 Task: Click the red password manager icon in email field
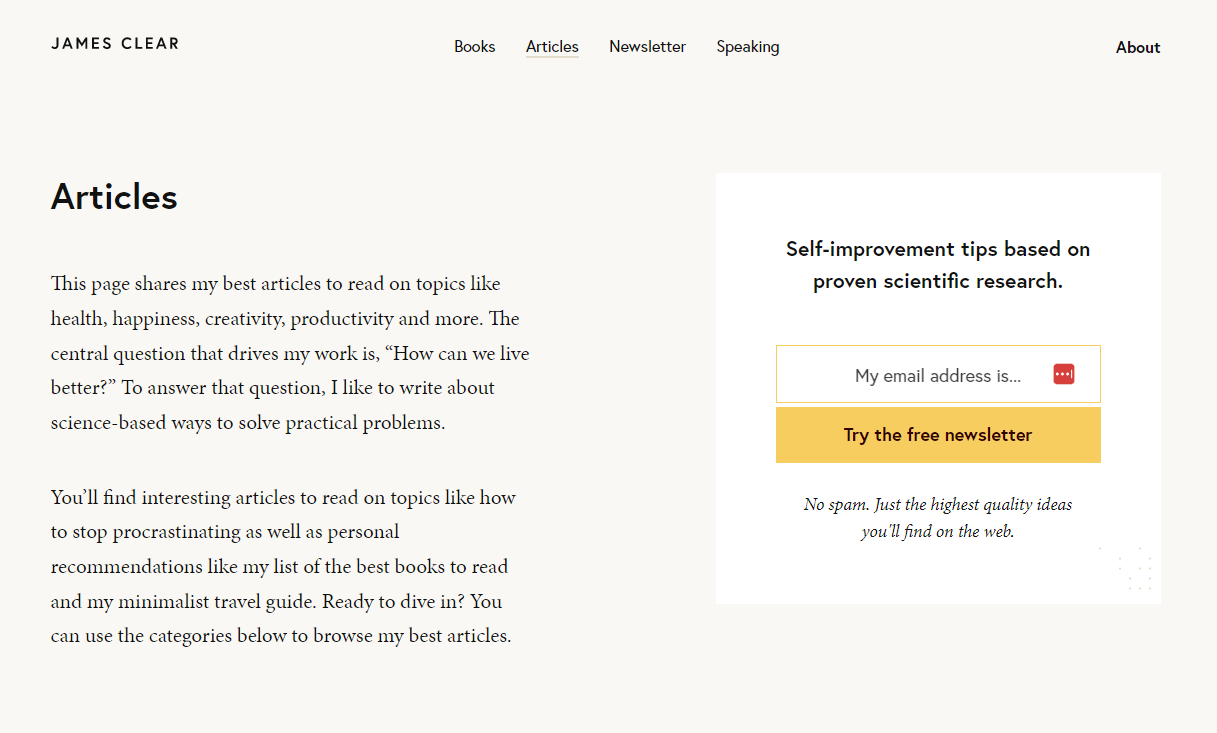tap(1063, 374)
